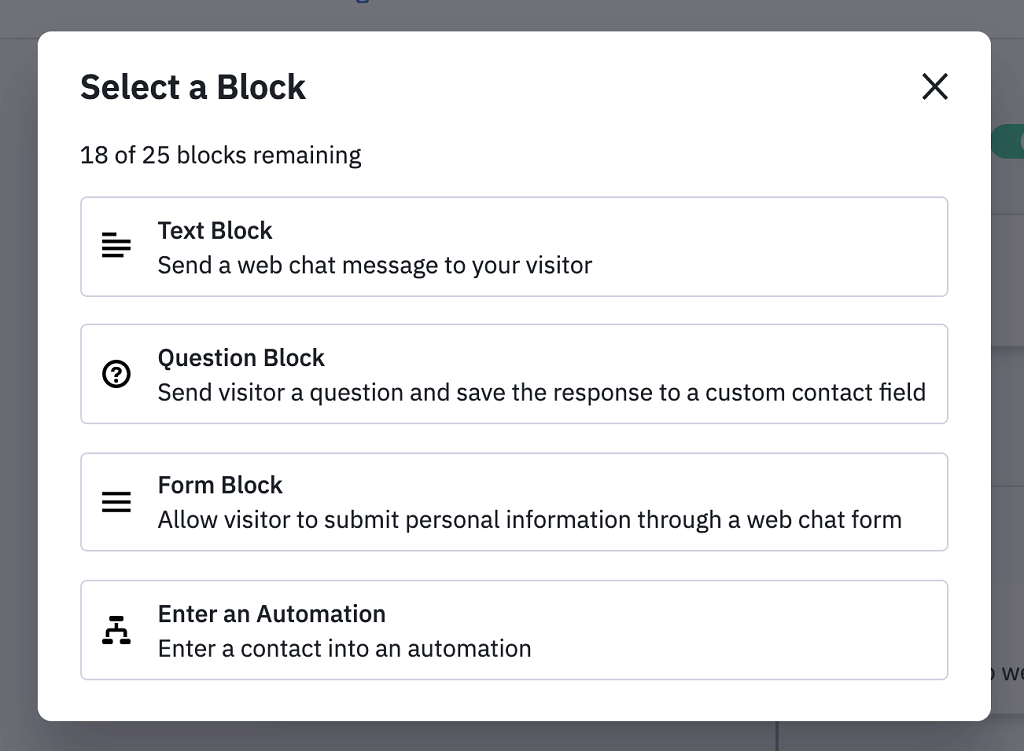Click empty space right of Form Block title
This screenshot has height=751, width=1024.
pos(600,485)
